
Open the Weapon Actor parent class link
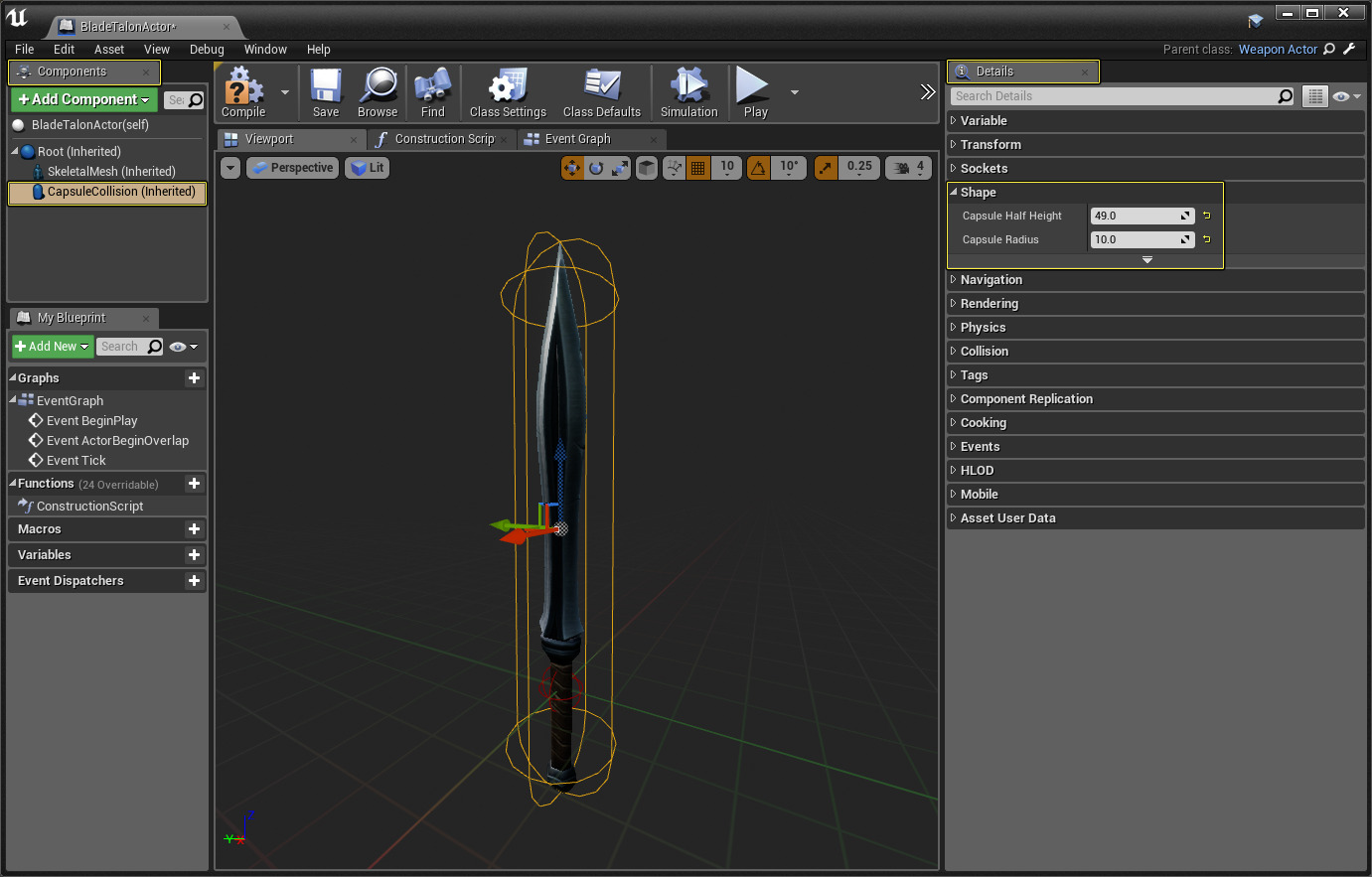pyautogui.click(x=1278, y=50)
